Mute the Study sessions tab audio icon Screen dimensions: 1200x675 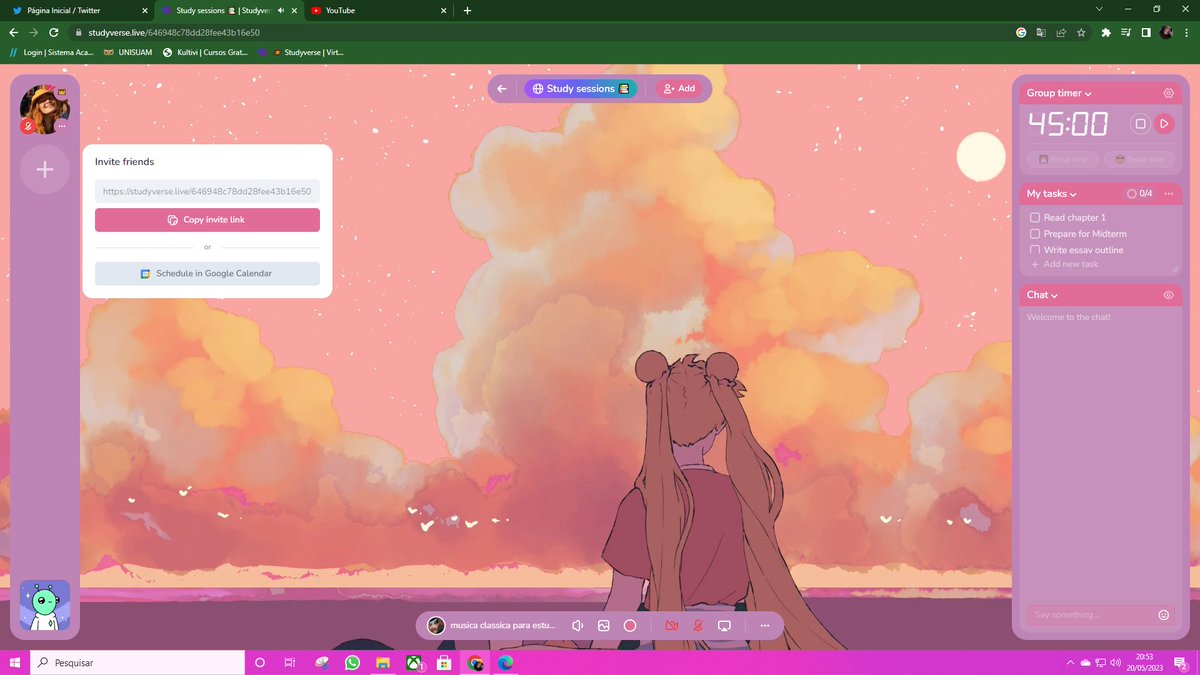point(280,10)
